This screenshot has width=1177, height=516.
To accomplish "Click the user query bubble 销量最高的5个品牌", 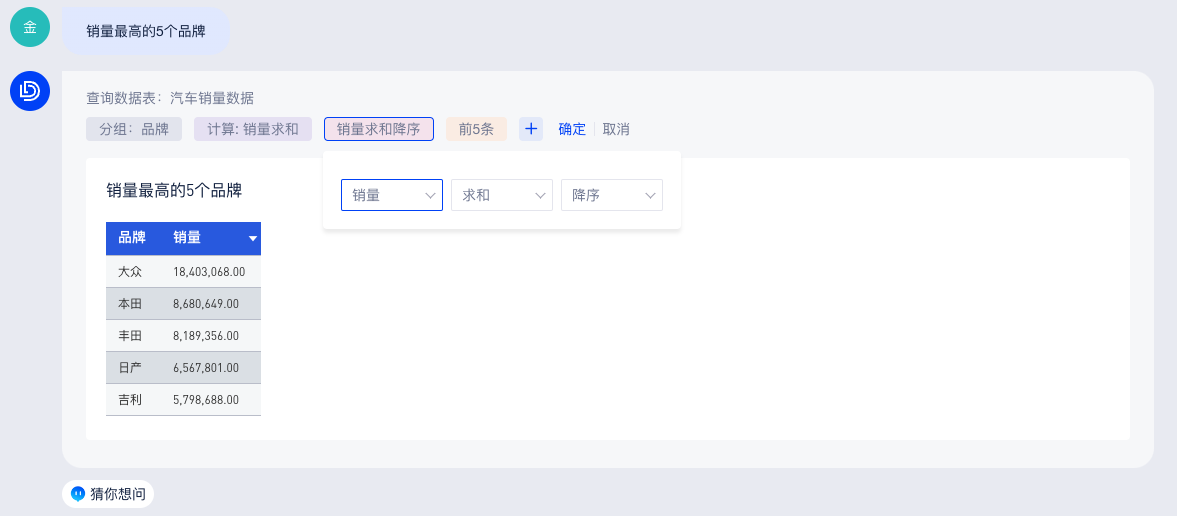I will 146,31.
